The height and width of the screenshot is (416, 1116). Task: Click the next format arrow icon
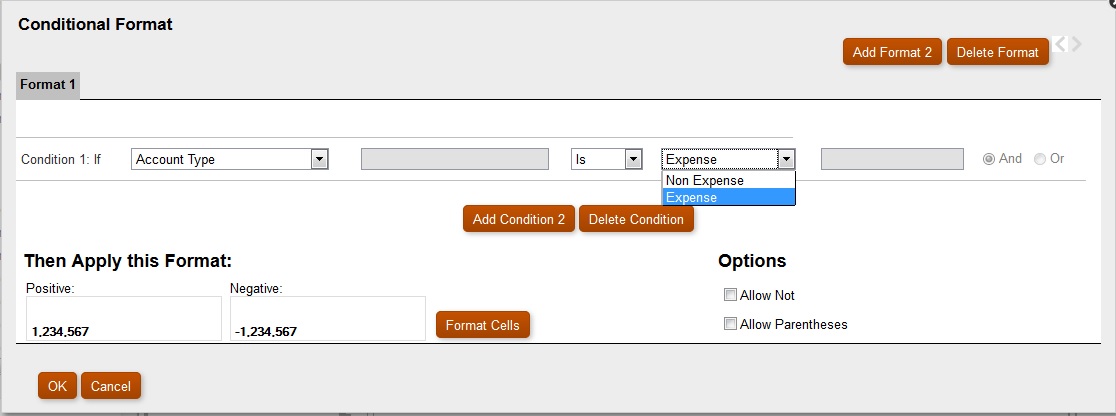(1076, 44)
